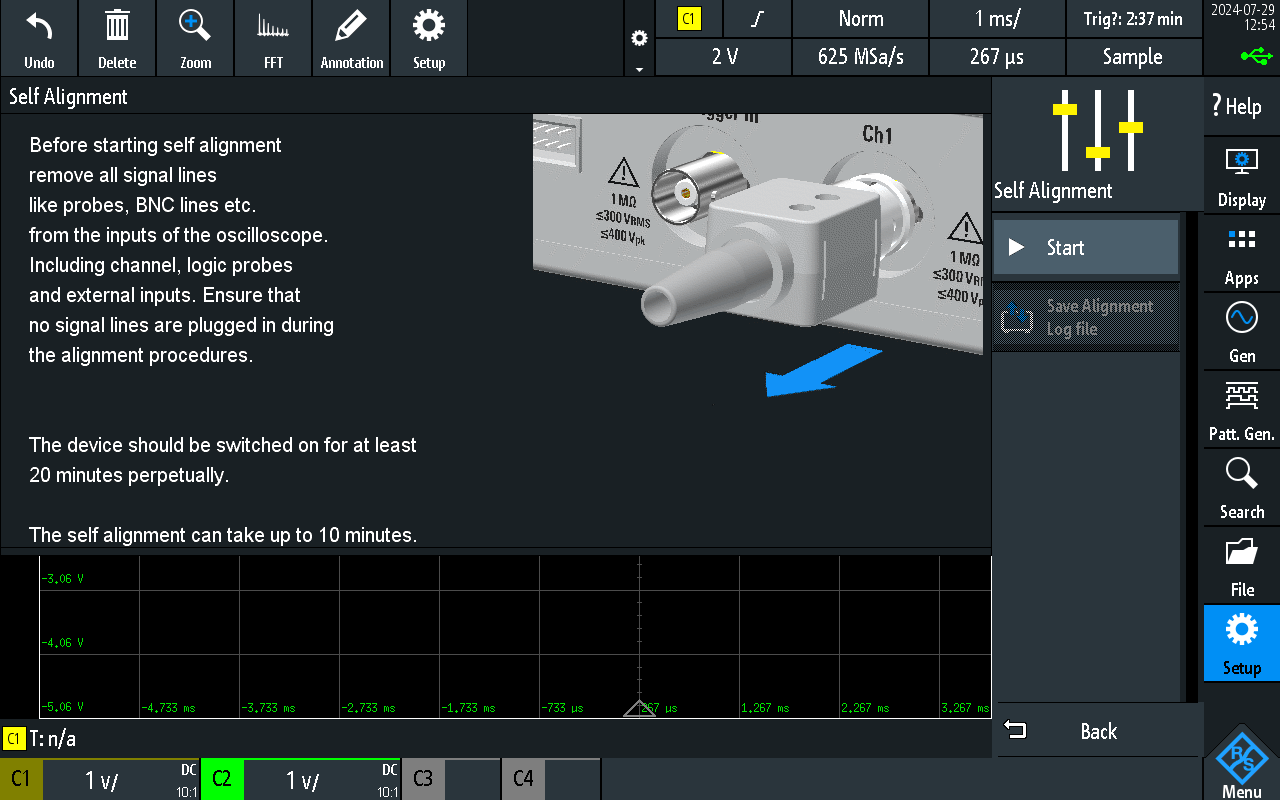Open the Gen waveform generator
The width and height of the screenshot is (1280, 800).
pyautogui.click(x=1242, y=332)
